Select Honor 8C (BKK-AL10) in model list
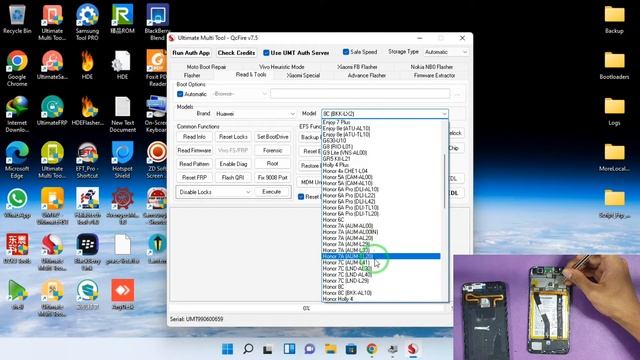The width and height of the screenshot is (640, 360). point(347,293)
